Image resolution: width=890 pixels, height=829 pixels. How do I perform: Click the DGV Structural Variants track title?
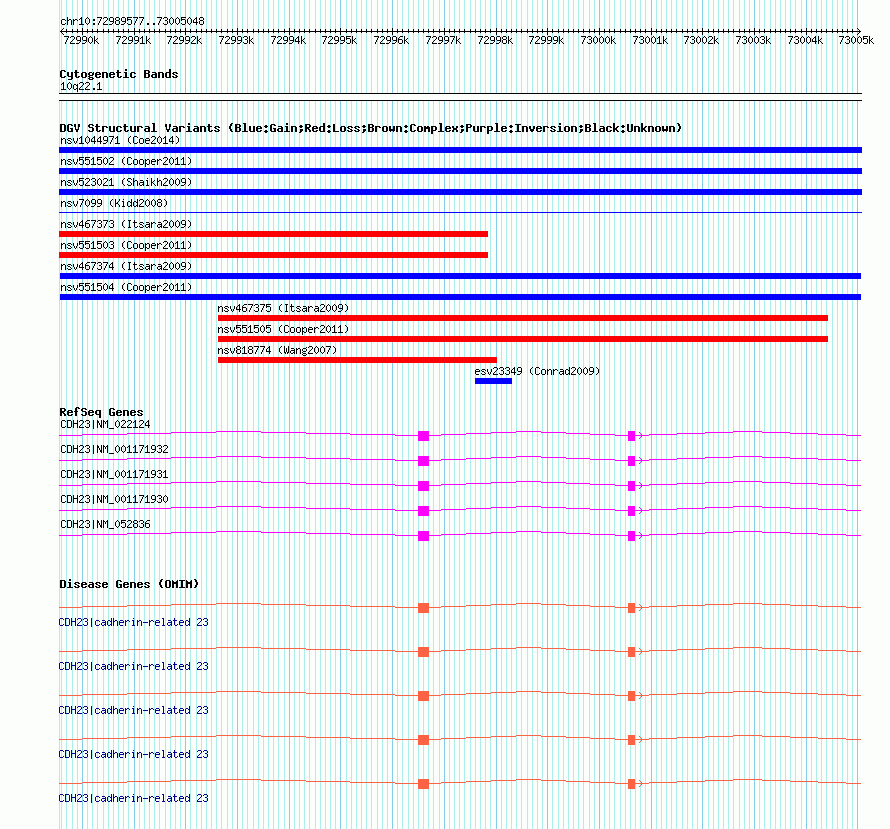click(370, 128)
